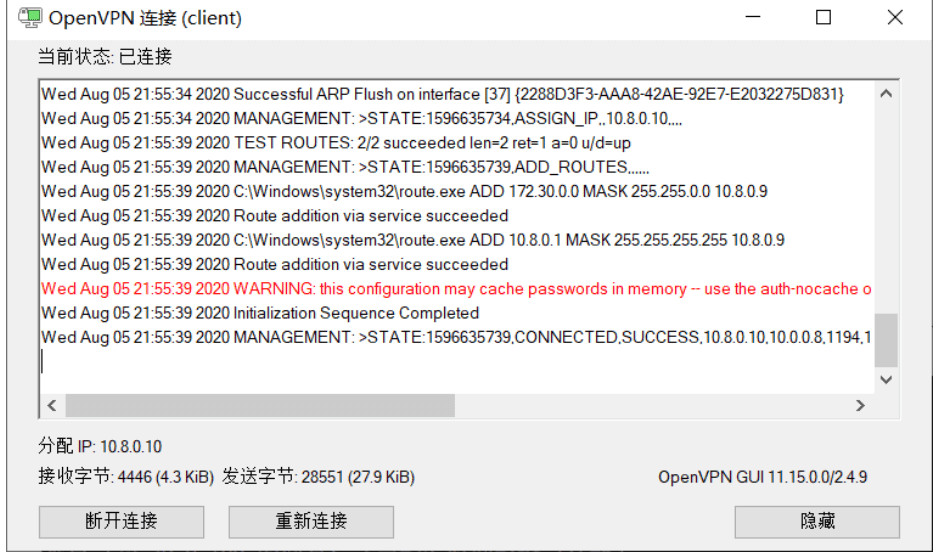Minimize the OpenVPN connection window

tap(753, 17)
